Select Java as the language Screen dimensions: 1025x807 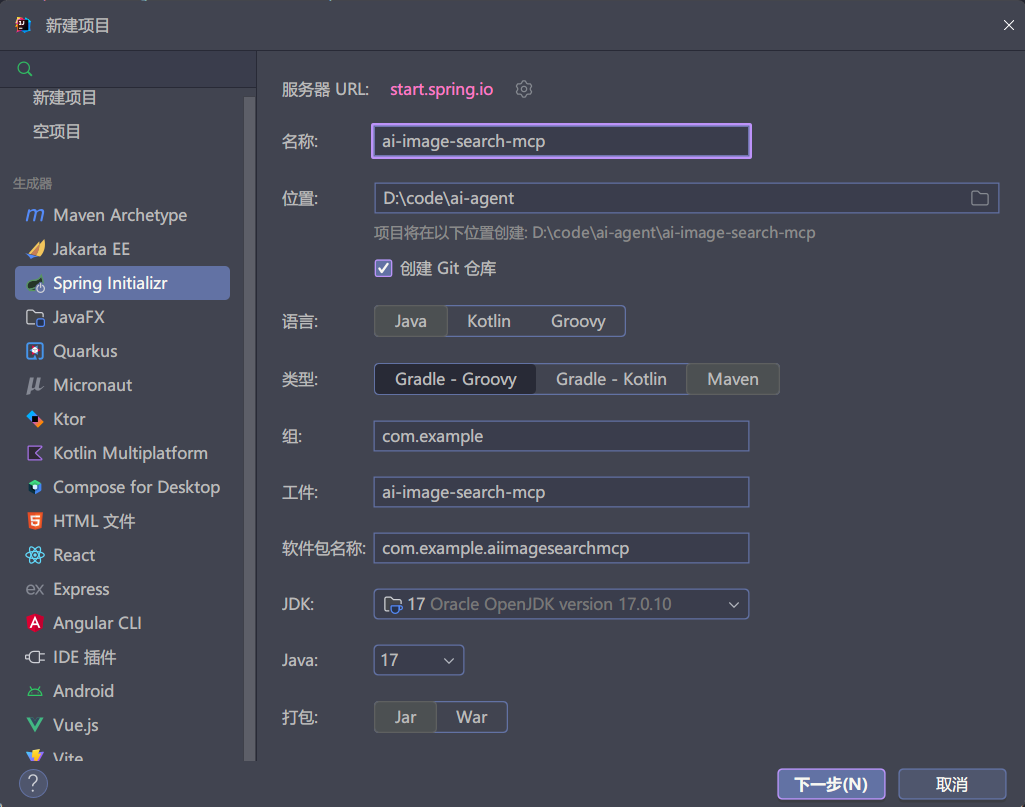tap(411, 321)
